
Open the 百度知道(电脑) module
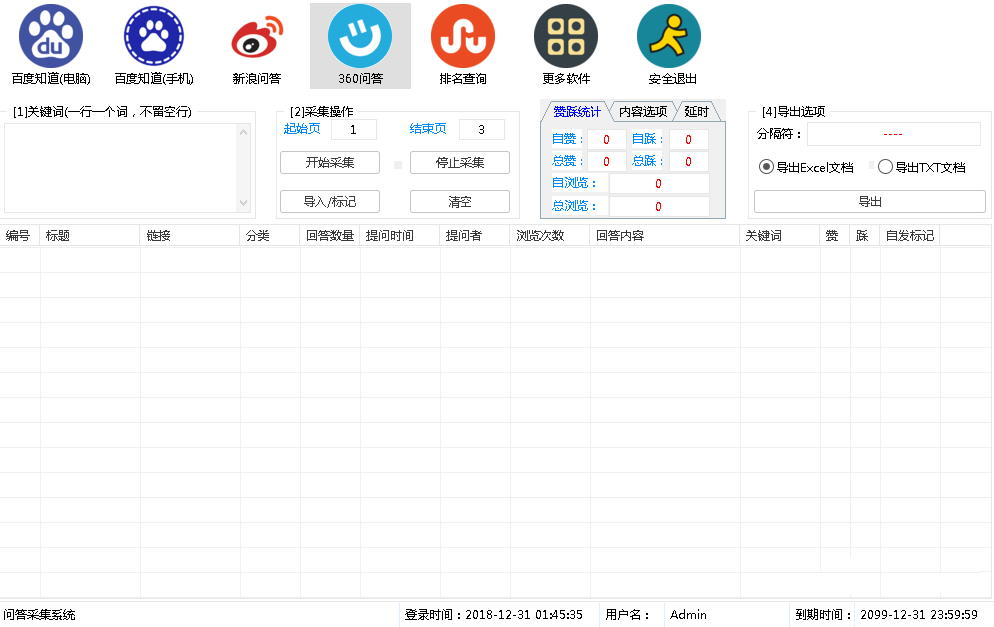tap(51, 46)
